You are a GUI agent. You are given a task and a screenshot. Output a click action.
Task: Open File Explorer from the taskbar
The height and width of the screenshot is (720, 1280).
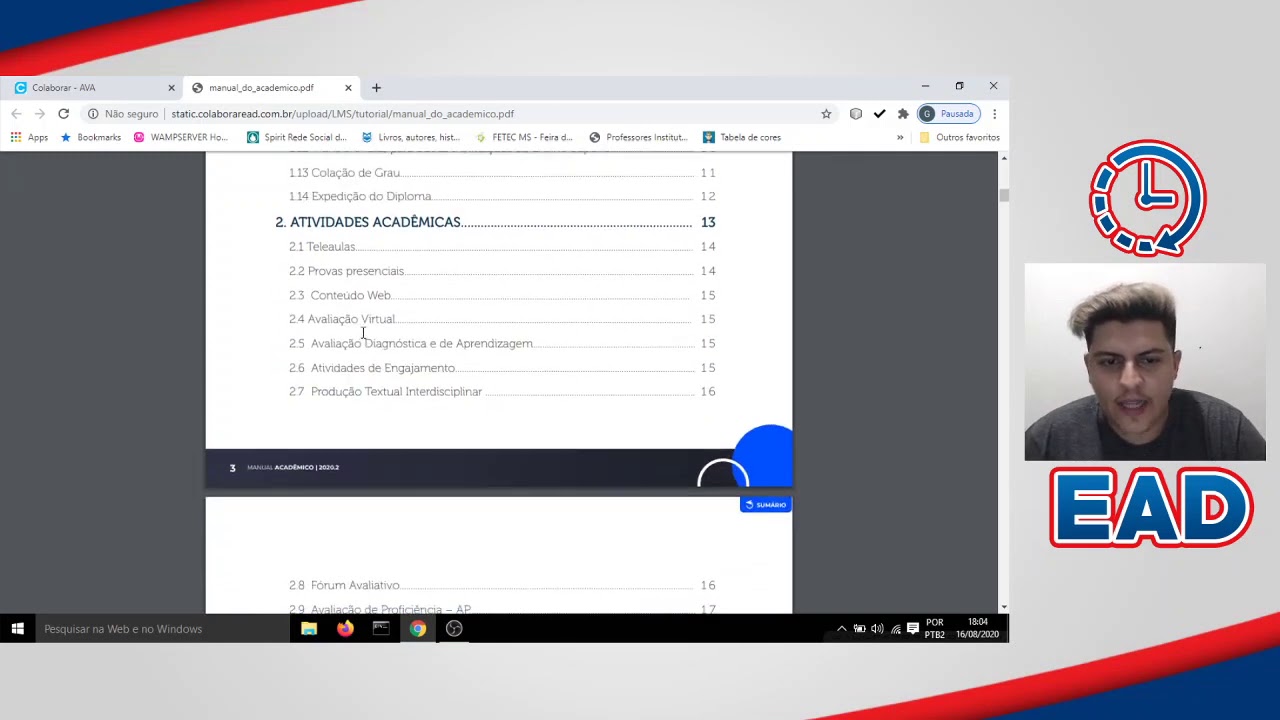[x=309, y=629]
